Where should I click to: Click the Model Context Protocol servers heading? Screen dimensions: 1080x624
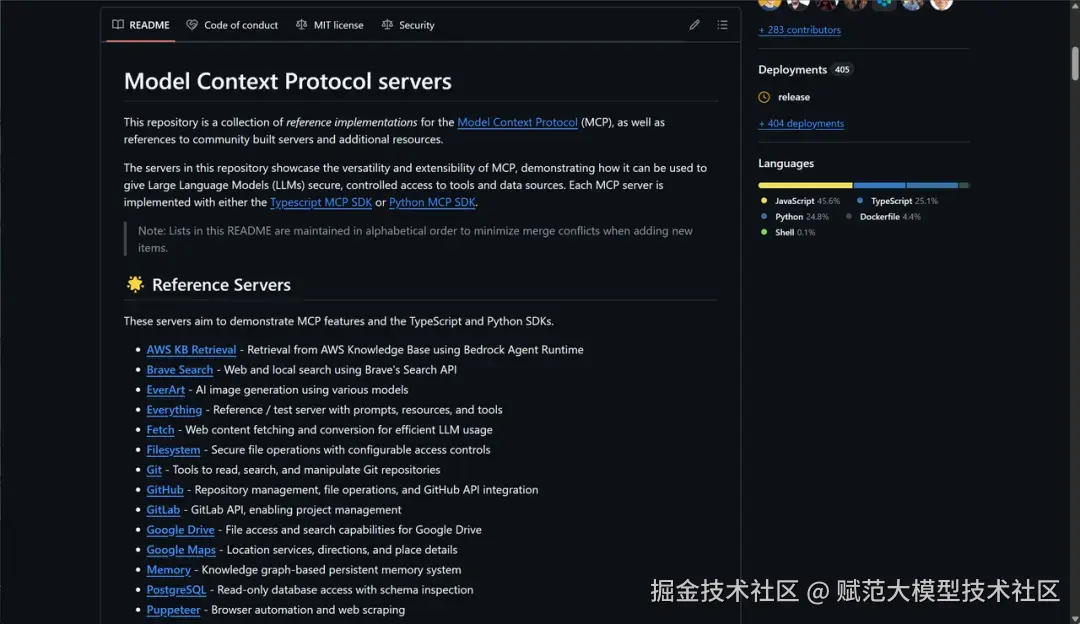click(287, 81)
